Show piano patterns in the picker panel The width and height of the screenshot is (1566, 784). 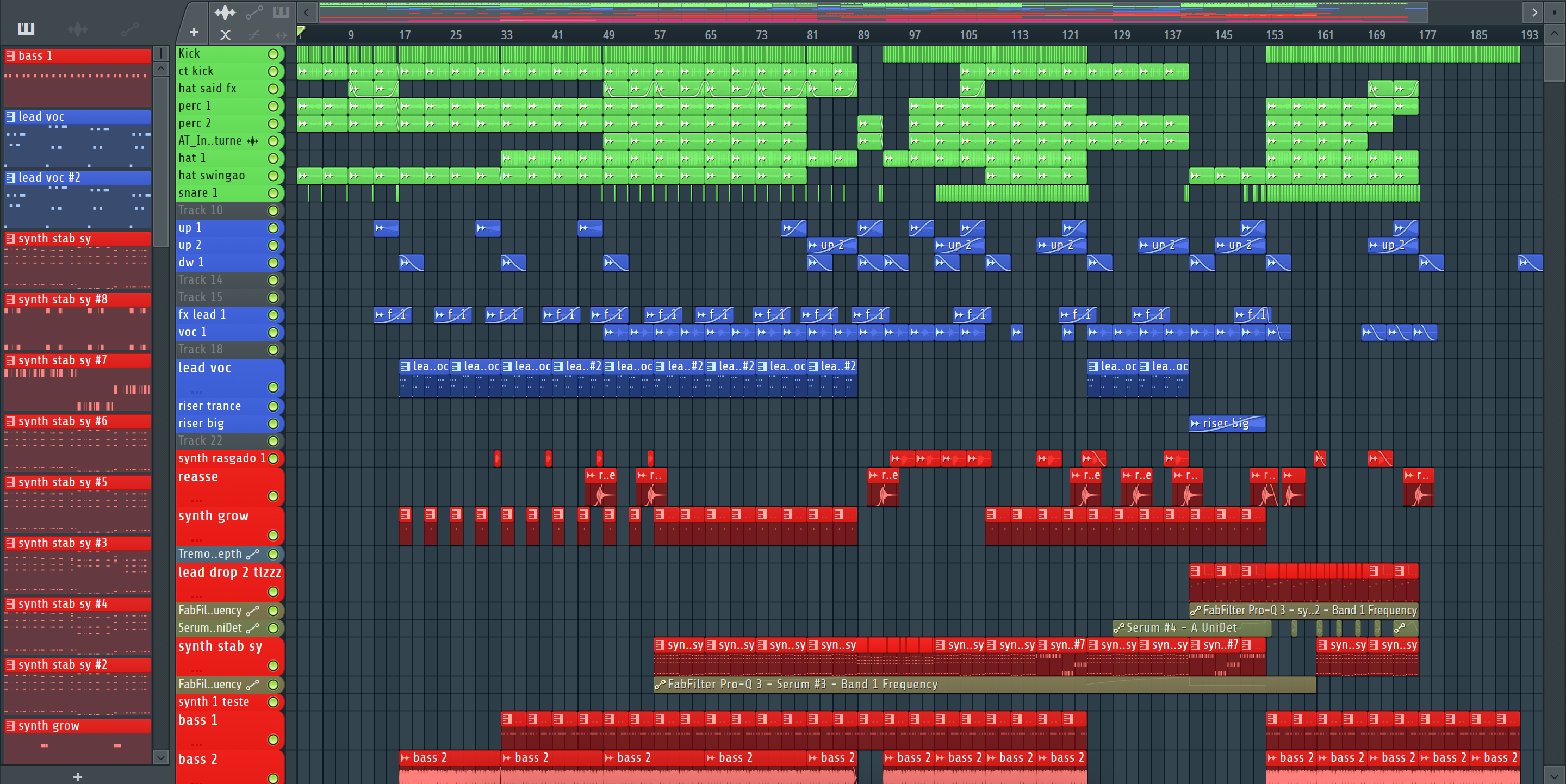coord(26,29)
